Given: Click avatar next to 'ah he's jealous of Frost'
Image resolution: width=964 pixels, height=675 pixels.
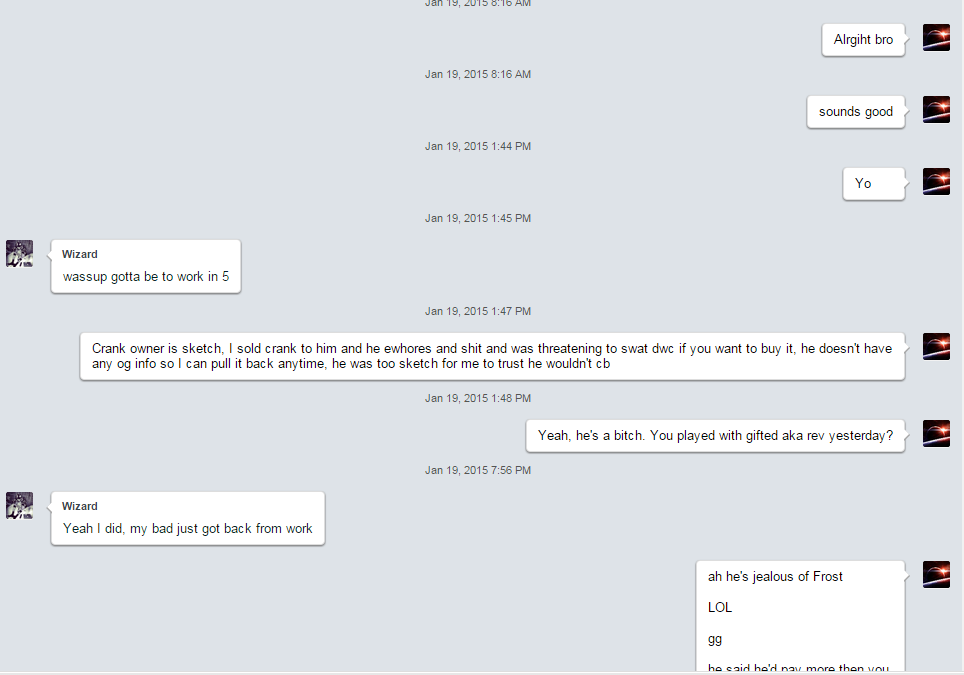Looking at the screenshot, I should (936, 574).
